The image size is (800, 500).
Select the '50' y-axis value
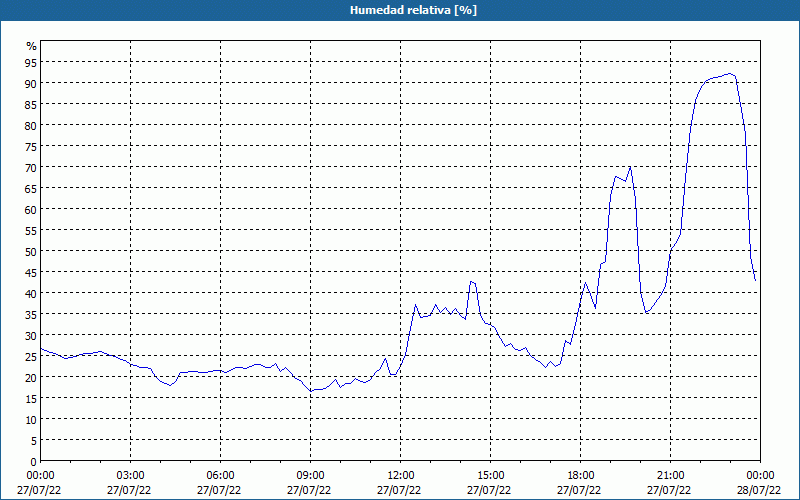(31, 251)
